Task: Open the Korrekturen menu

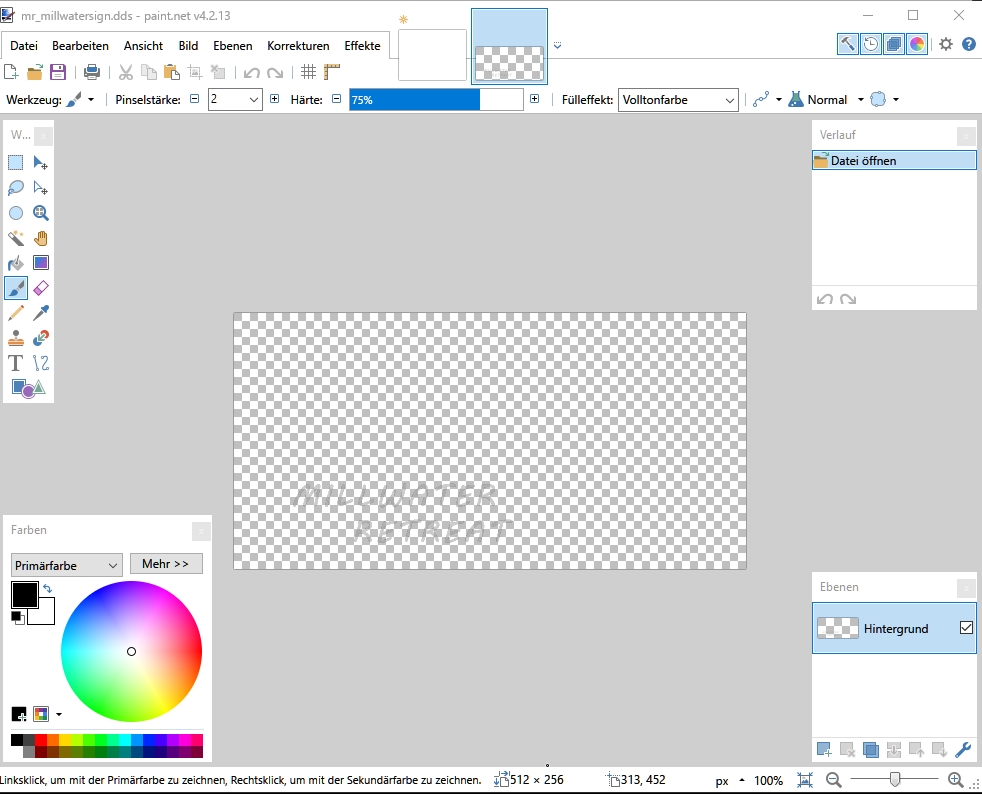Action: click(x=298, y=46)
